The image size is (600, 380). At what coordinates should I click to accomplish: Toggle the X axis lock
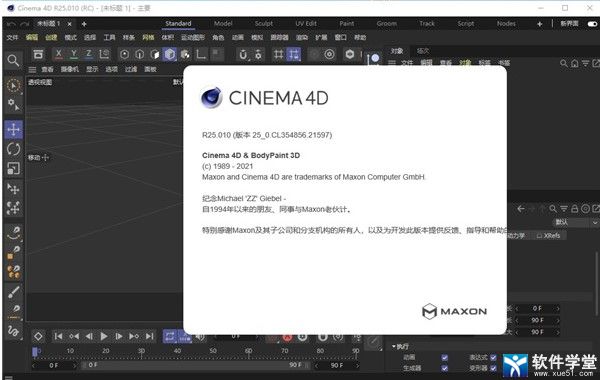pyautogui.click(x=59, y=54)
